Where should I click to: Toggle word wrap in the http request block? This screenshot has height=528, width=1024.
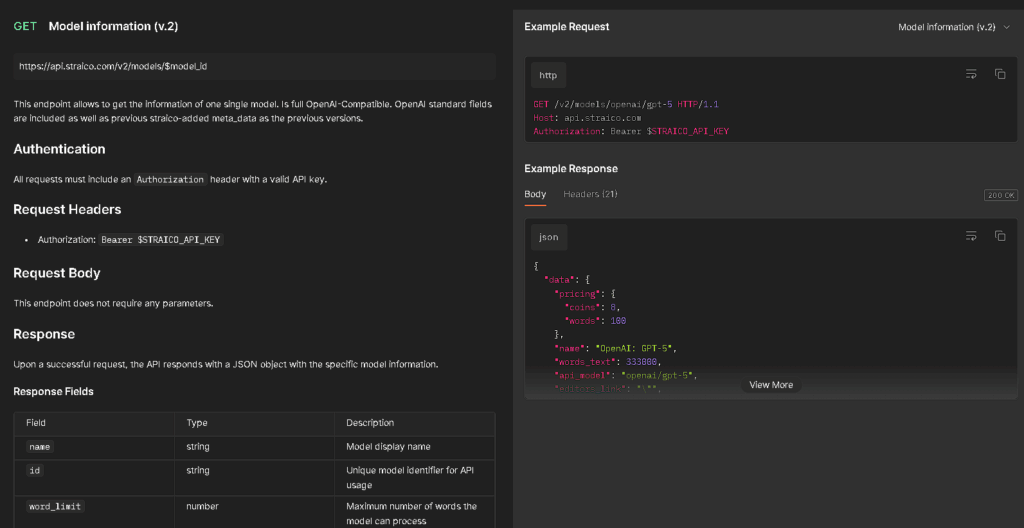point(970,74)
